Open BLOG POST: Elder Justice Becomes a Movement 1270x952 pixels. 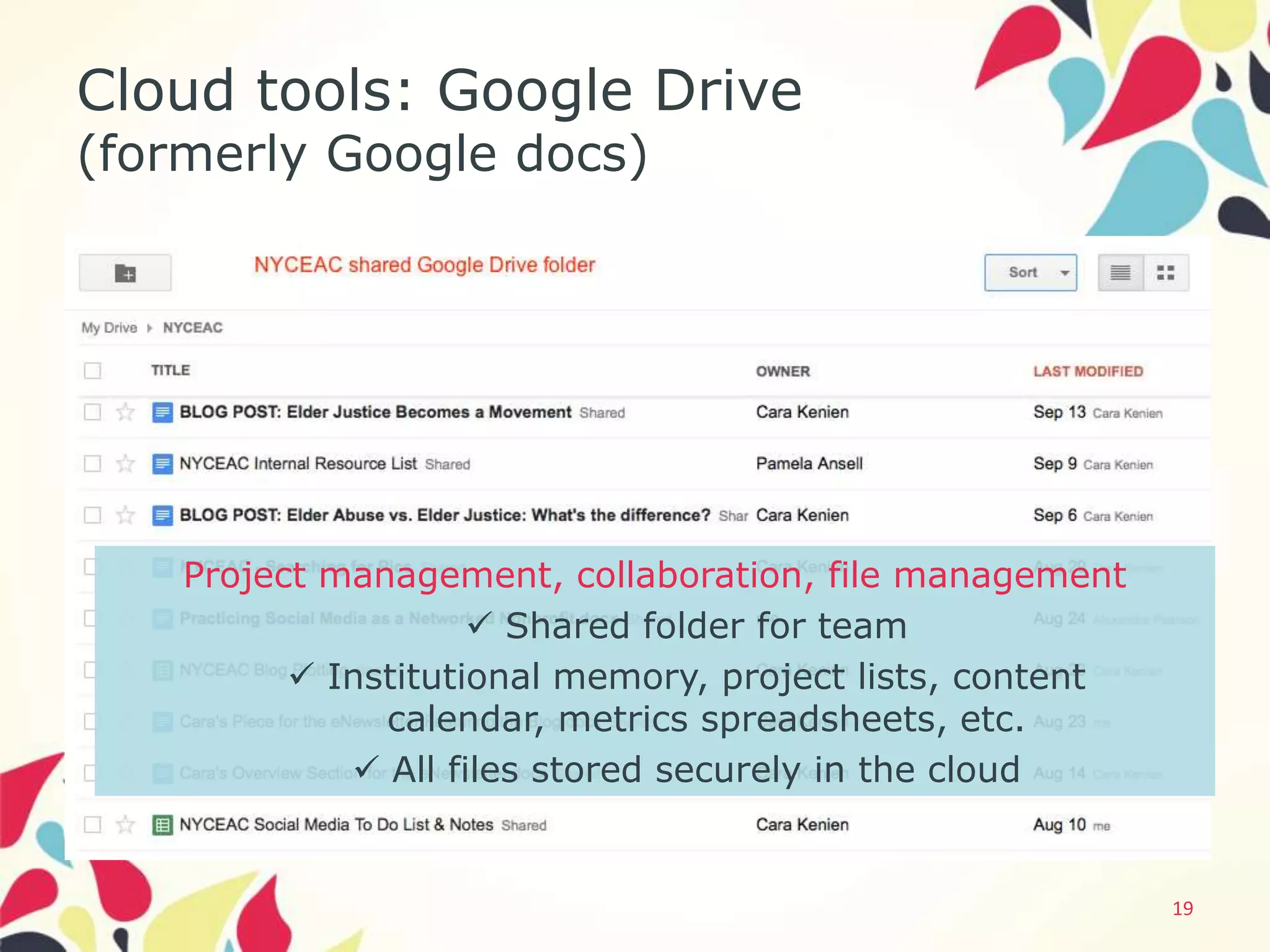(376, 412)
